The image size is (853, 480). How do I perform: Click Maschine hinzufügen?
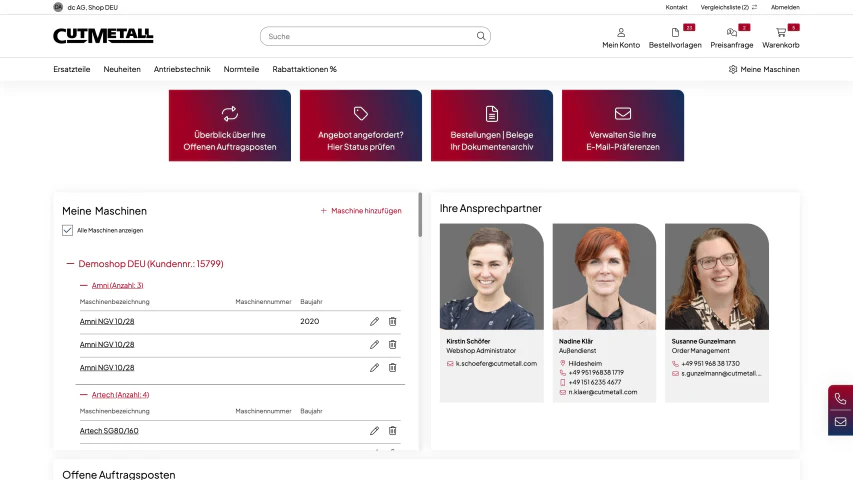(x=361, y=211)
